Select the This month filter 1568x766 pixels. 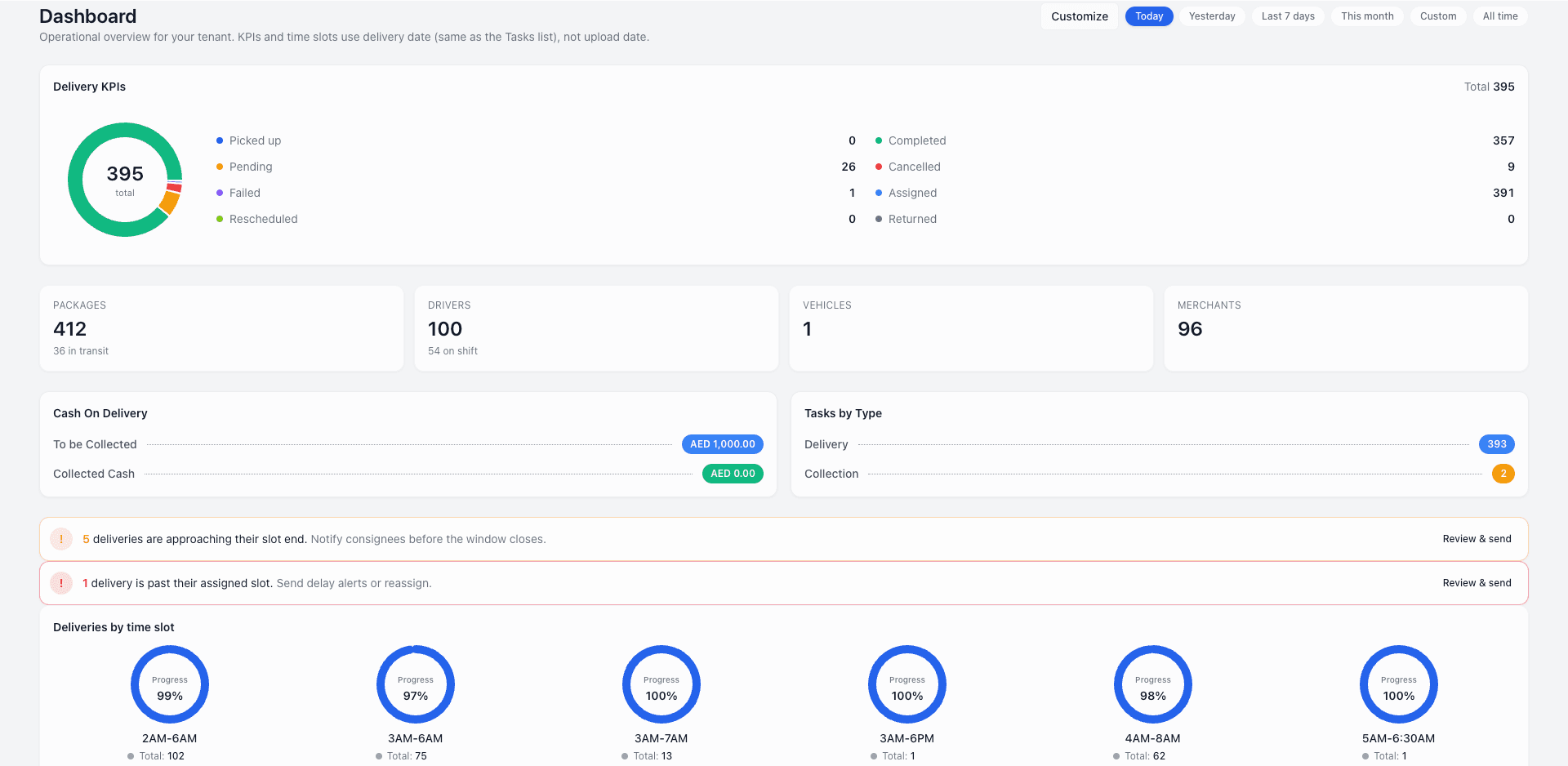1367,16
